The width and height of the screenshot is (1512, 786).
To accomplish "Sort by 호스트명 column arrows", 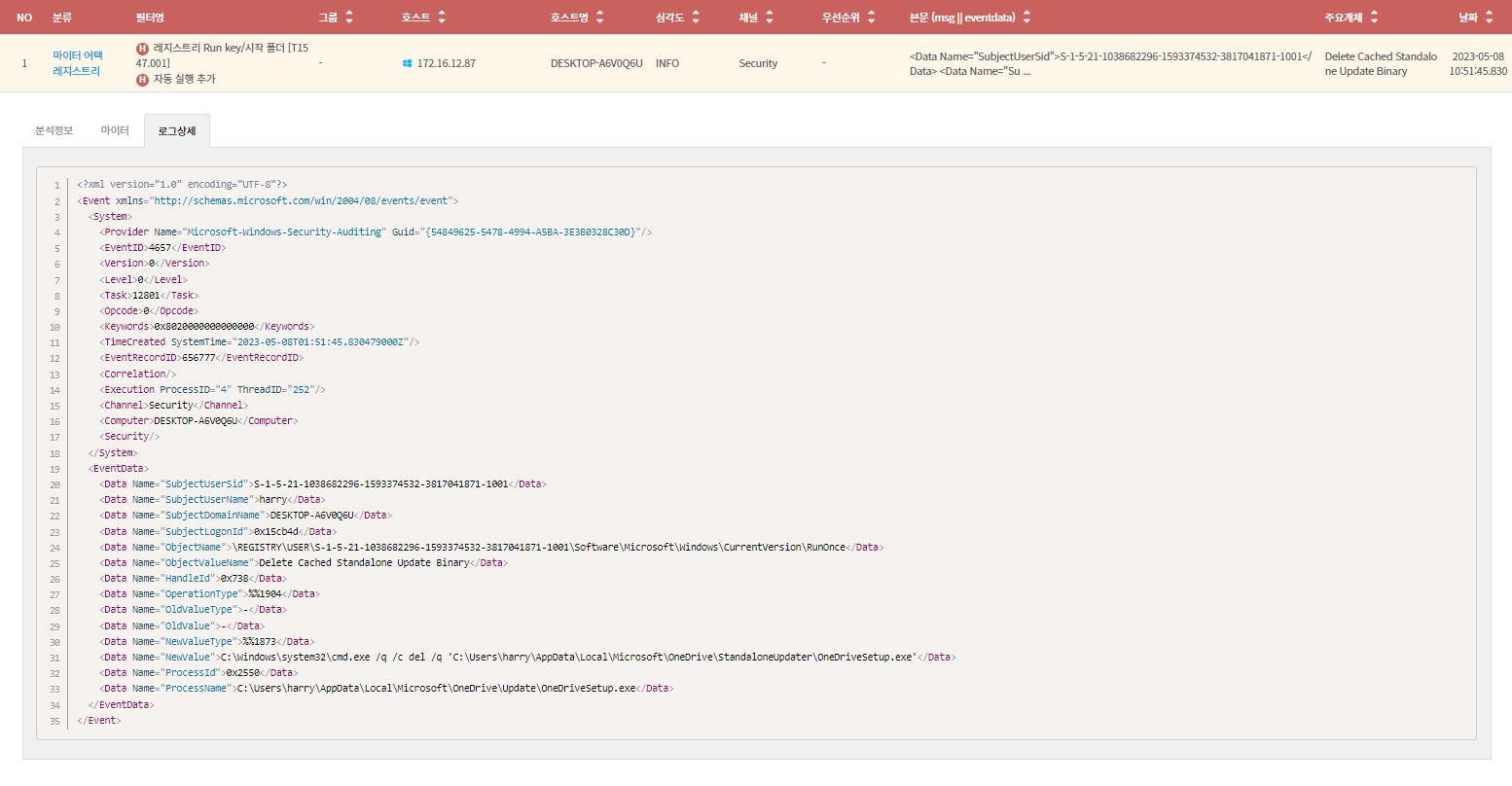I will coord(599,18).
